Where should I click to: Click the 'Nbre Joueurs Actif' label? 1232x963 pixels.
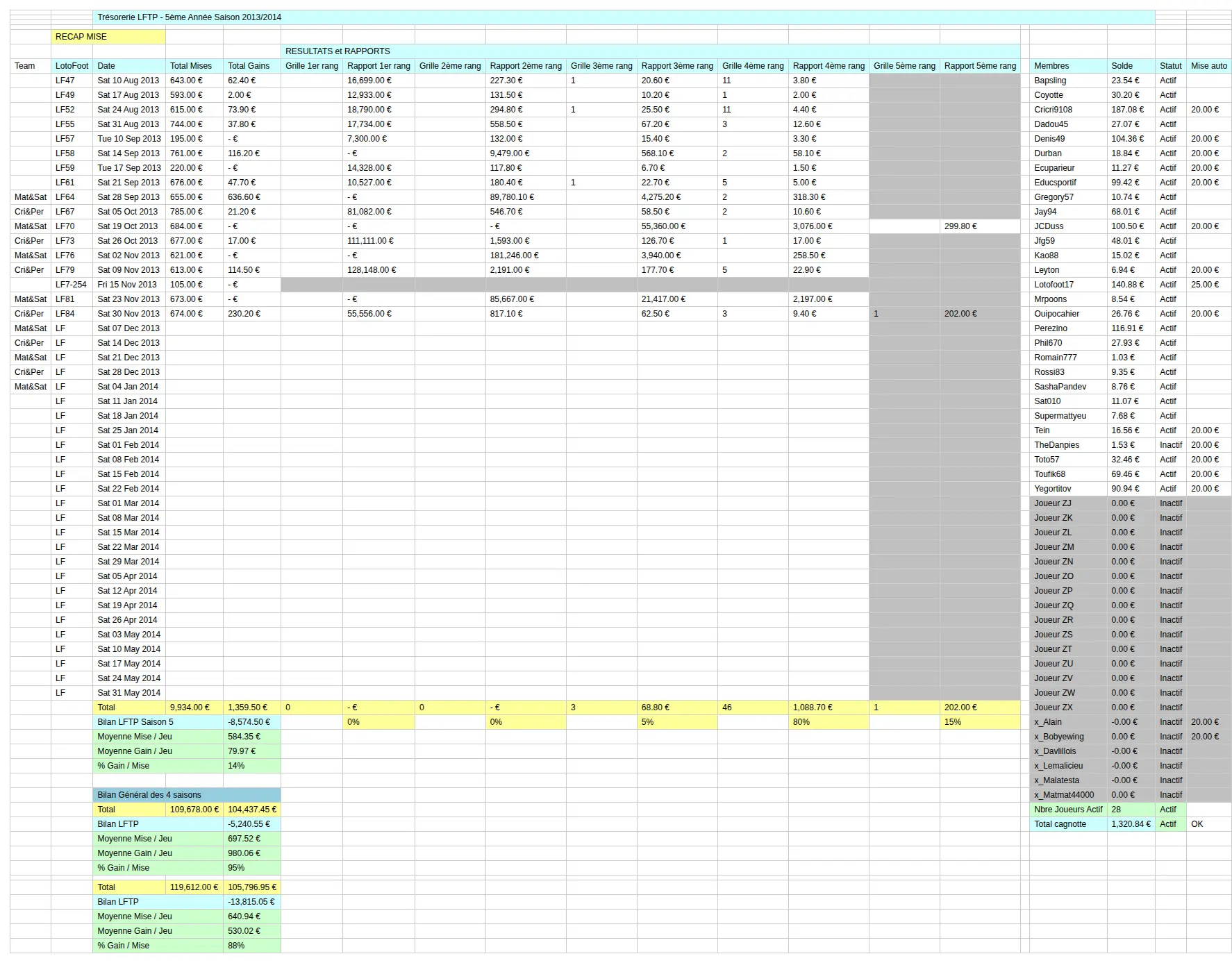click(x=1068, y=810)
